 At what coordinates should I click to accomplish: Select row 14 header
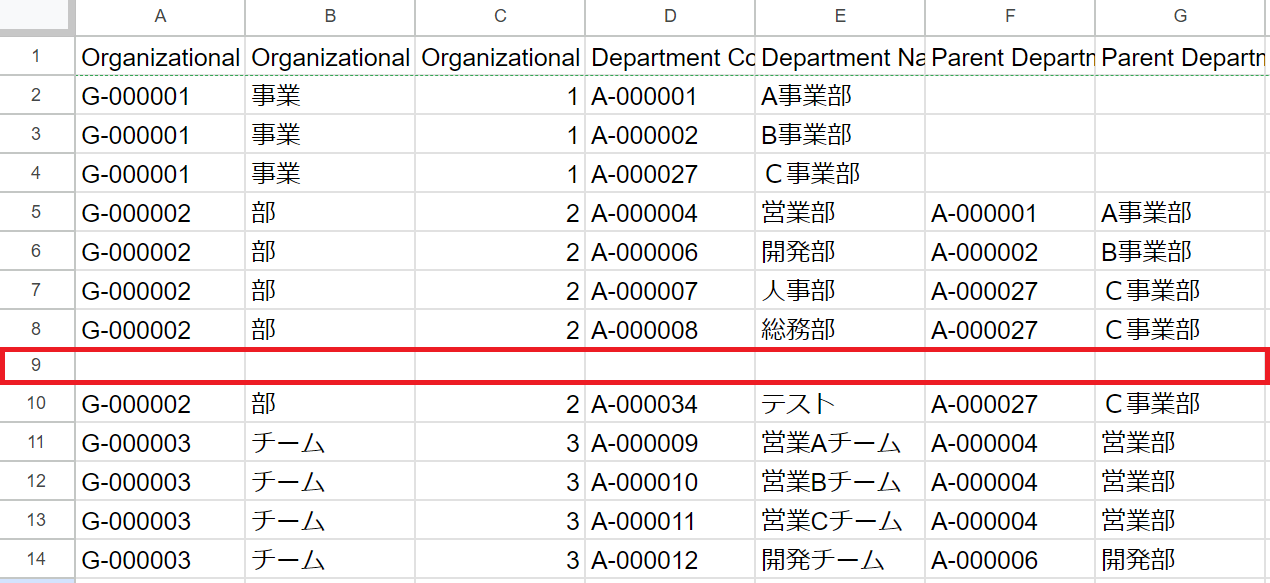coord(36,560)
